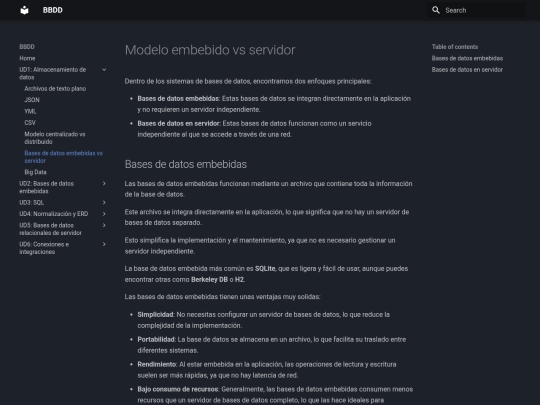This screenshot has height=405, width=540.
Task: Jump to Bases de datos embebidas in contents
Action: (467, 58)
